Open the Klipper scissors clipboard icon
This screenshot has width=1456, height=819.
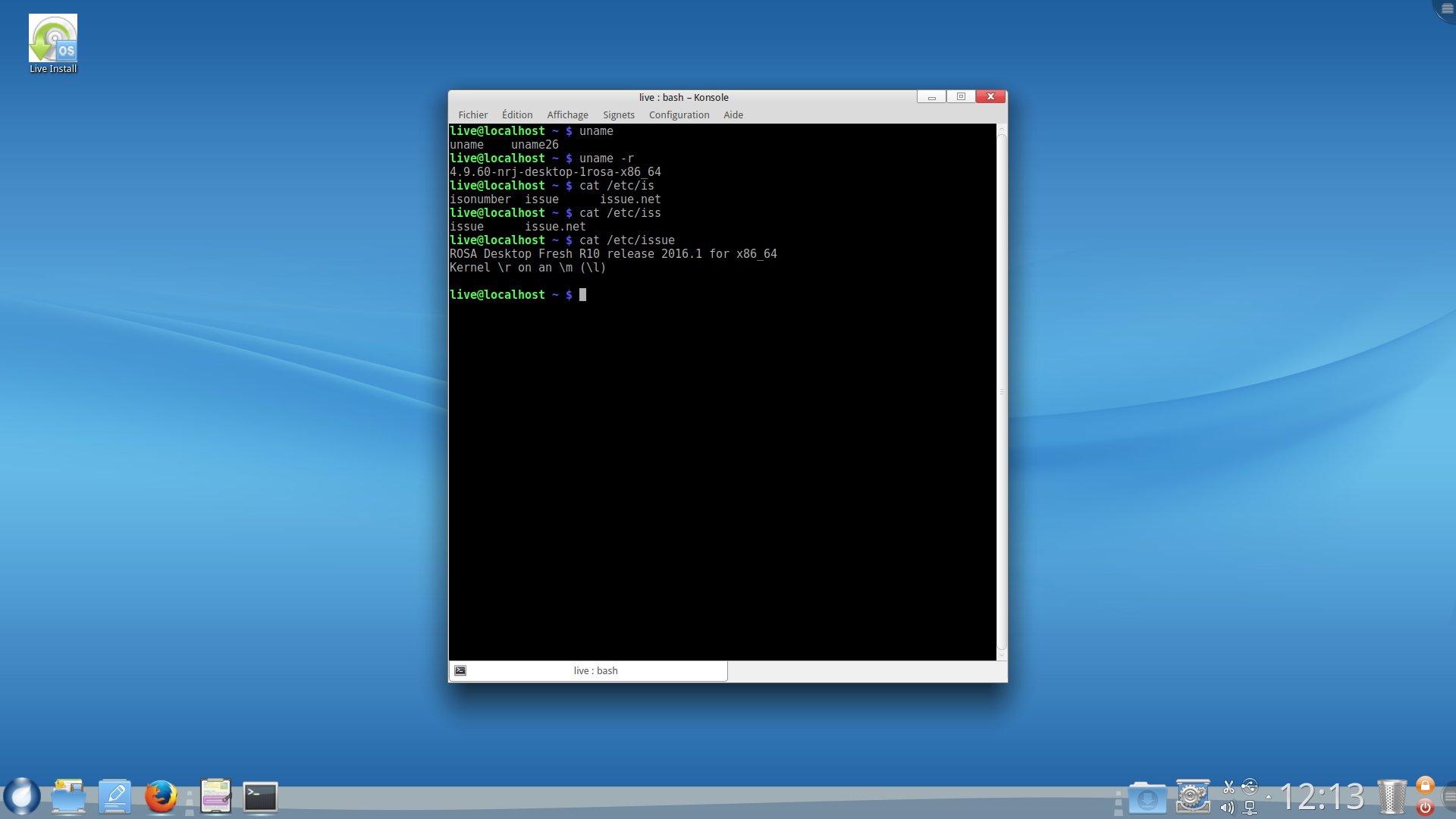[x=1228, y=787]
